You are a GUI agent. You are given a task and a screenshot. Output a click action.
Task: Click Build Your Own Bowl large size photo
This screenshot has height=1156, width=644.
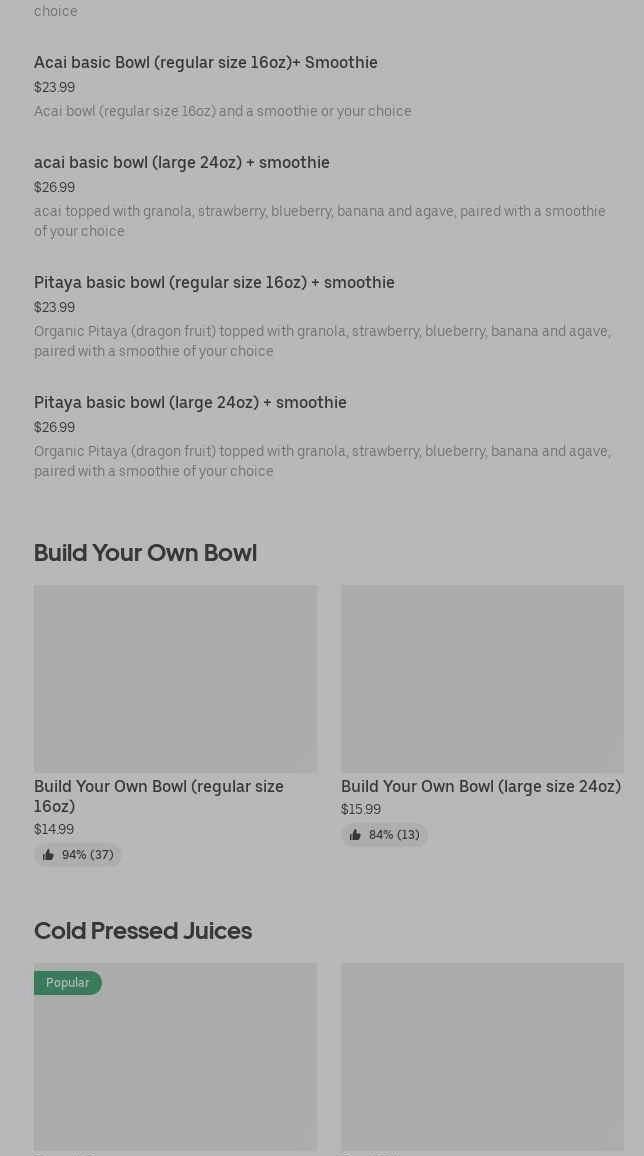482,678
